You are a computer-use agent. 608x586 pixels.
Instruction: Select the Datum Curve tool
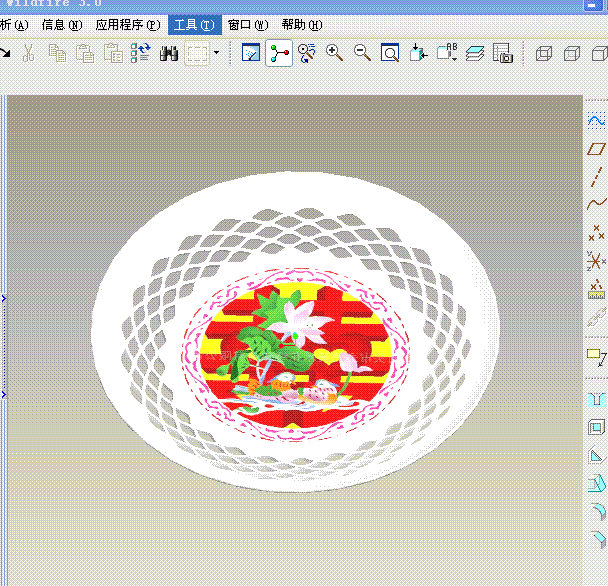click(596, 206)
